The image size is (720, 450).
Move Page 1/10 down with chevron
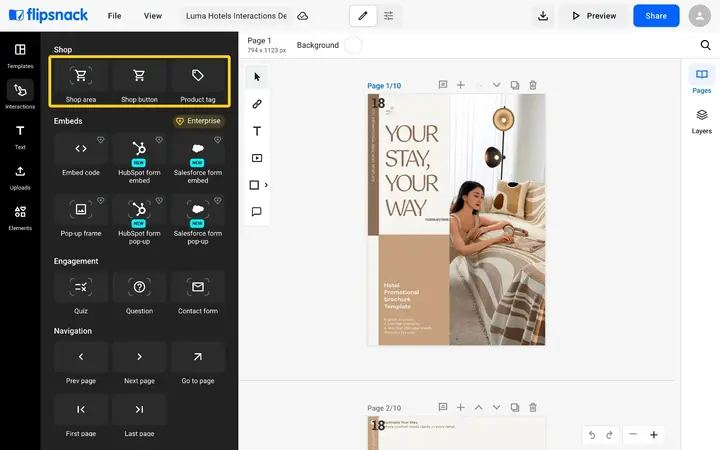[496, 85]
